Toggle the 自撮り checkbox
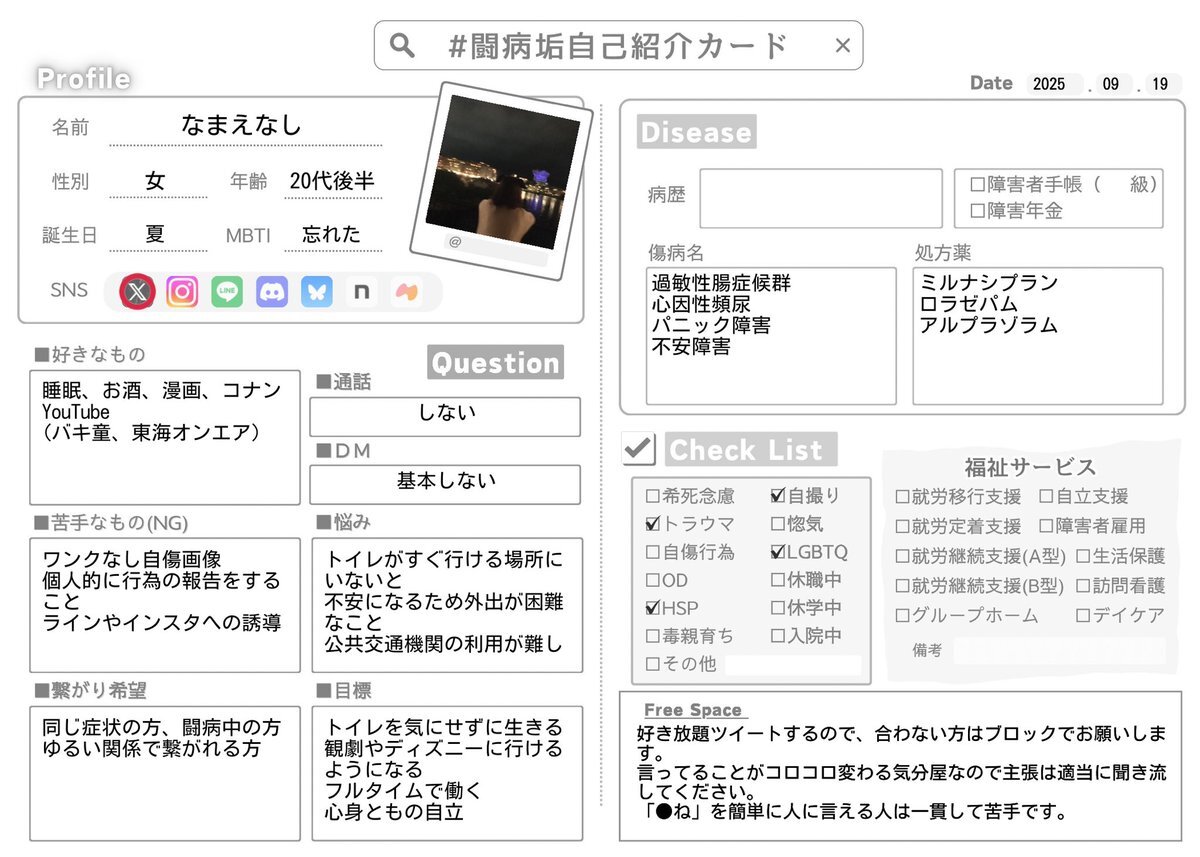 point(778,496)
